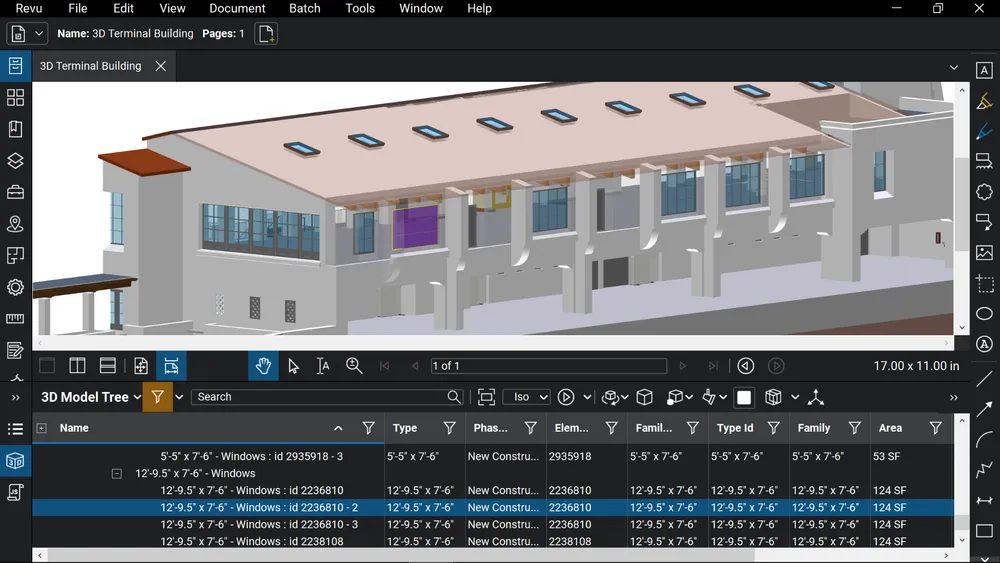Select the Pan hand tool
The image size is (1000, 563).
click(x=263, y=366)
